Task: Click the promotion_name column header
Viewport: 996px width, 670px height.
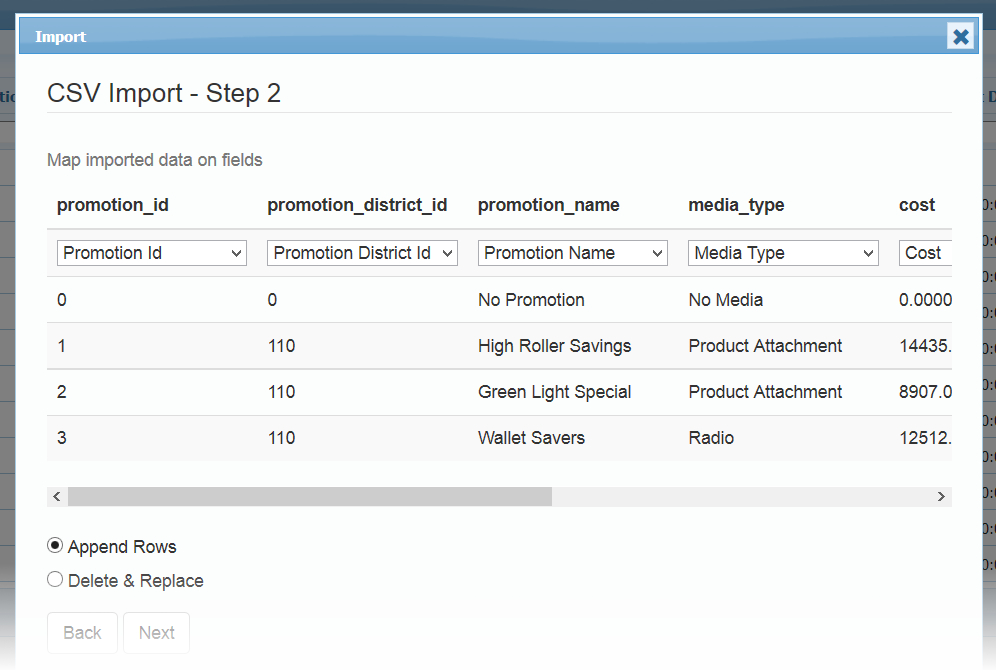Action: click(x=548, y=205)
